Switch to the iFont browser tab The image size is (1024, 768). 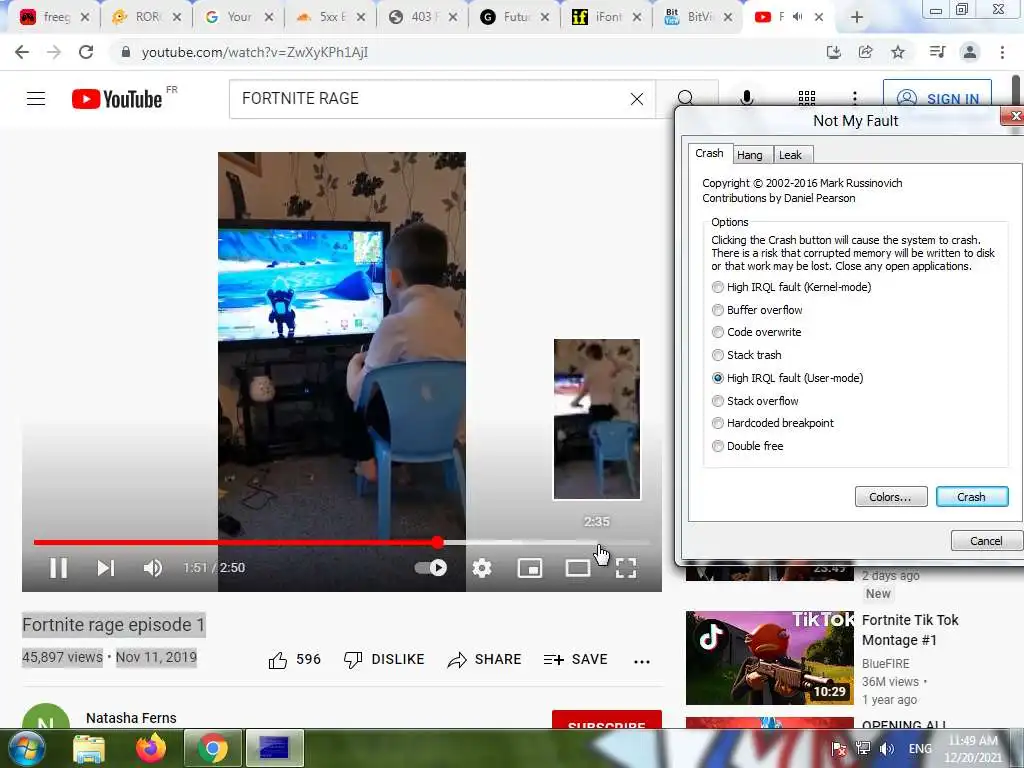tap(606, 18)
